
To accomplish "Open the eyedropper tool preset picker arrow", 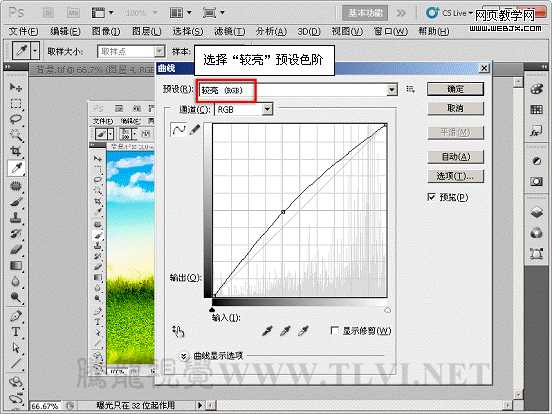I will click(x=34, y=51).
